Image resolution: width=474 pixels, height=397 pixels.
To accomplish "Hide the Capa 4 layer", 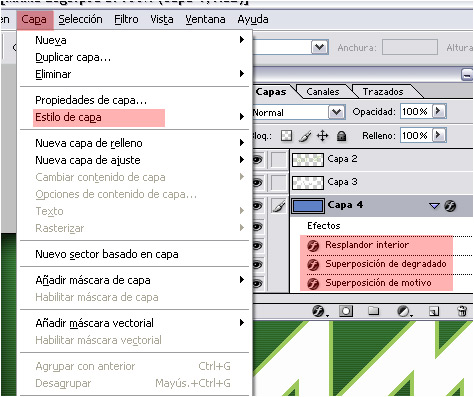I will (257, 206).
